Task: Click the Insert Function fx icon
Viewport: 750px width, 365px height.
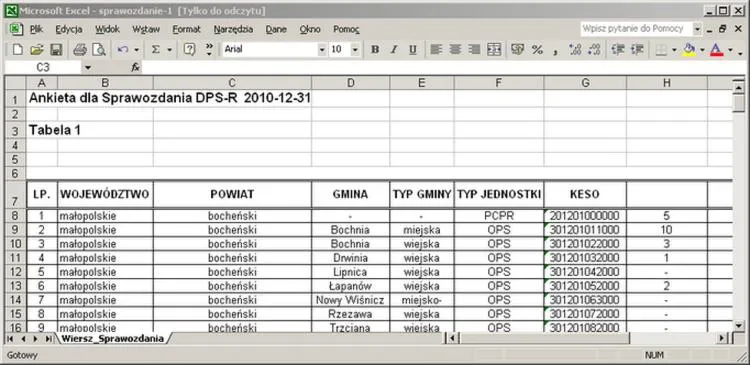Action: click(x=135, y=67)
